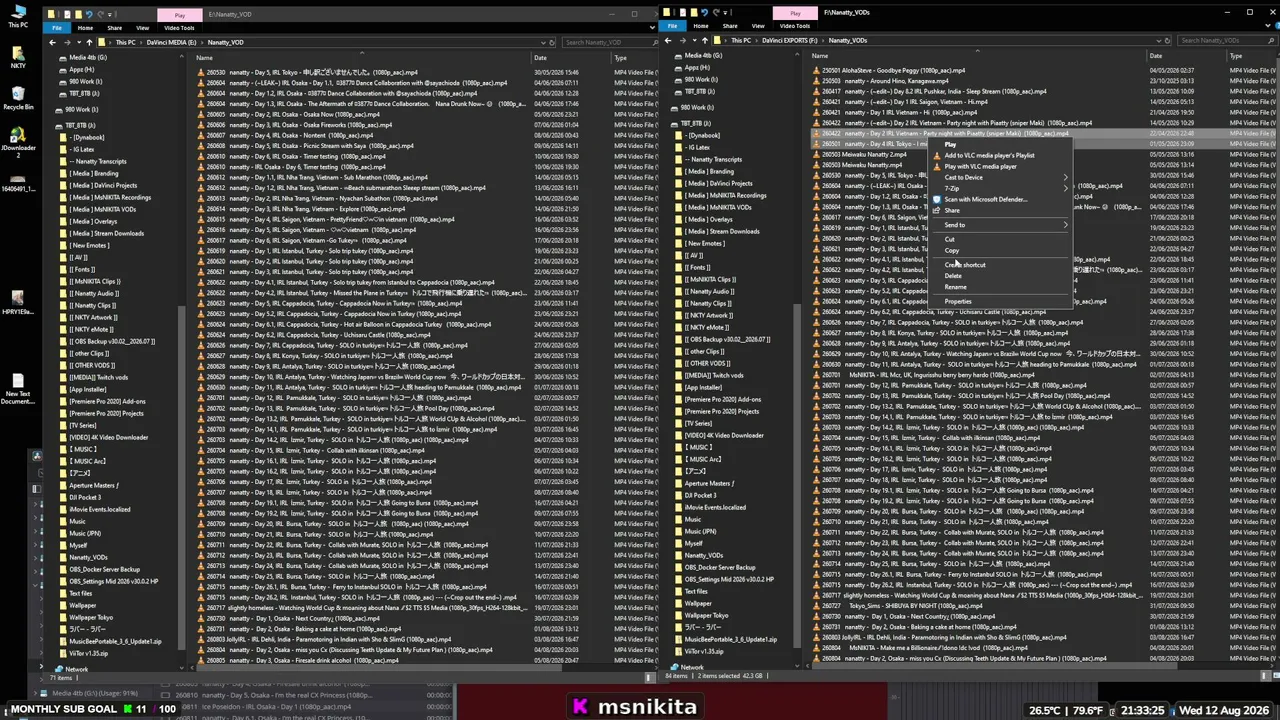Image resolution: width=1280 pixels, height=720 pixels.
Task: Click VLC icon of 260530 Day 5 Tokyo in left window
Action: click(200, 73)
